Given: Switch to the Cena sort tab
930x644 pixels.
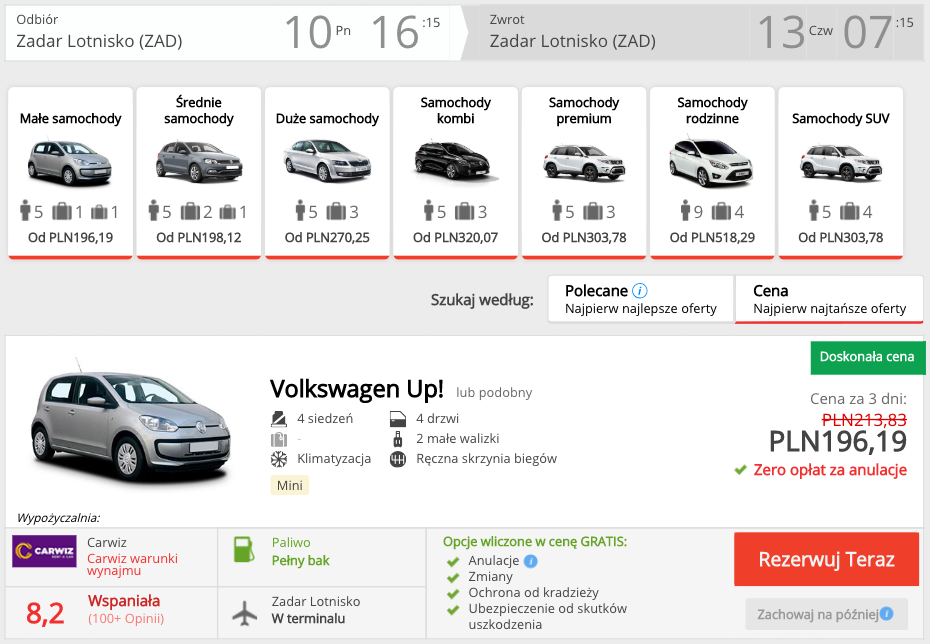Looking at the screenshot, I should [828, 299].
